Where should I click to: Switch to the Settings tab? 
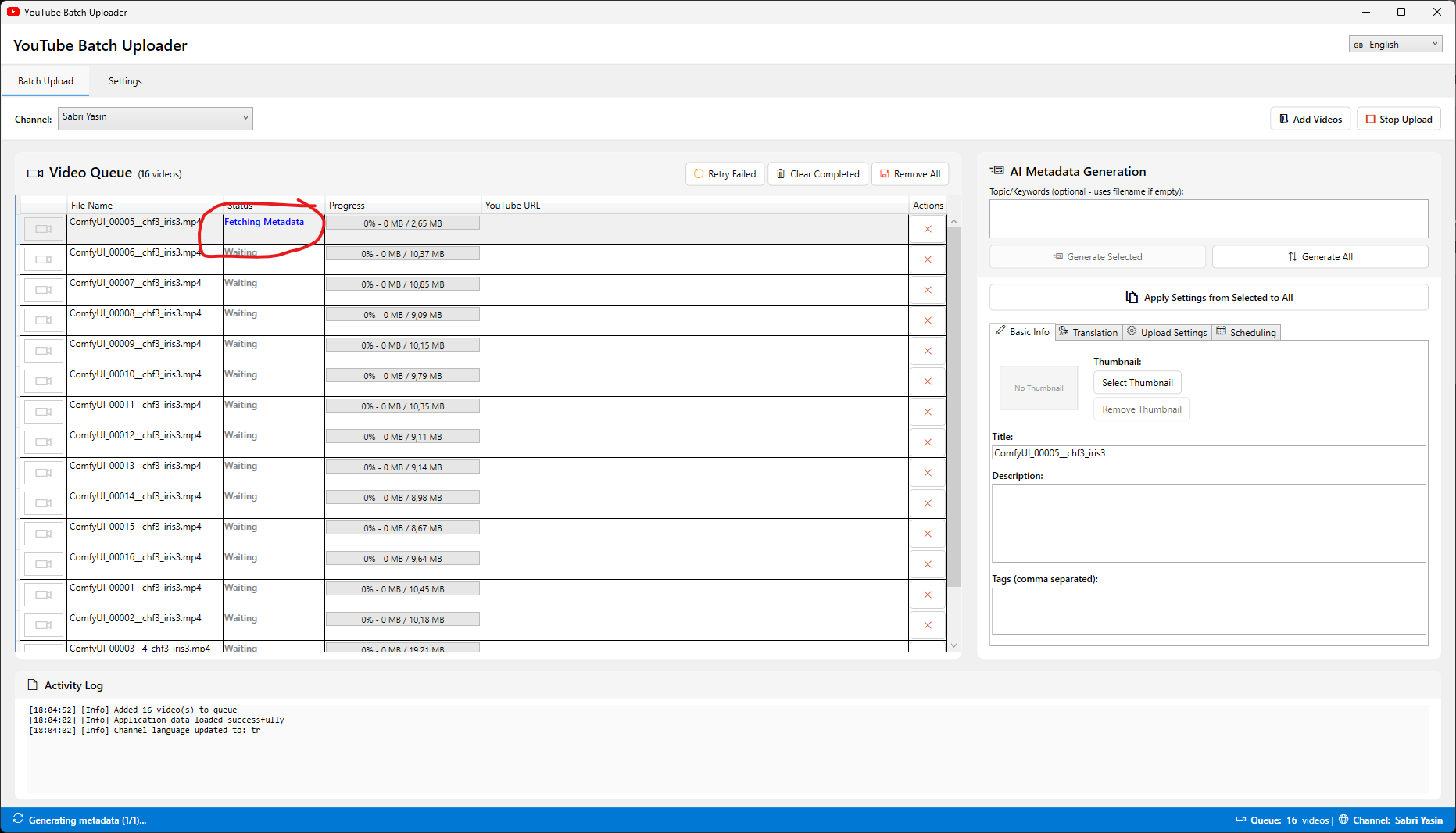125,81
